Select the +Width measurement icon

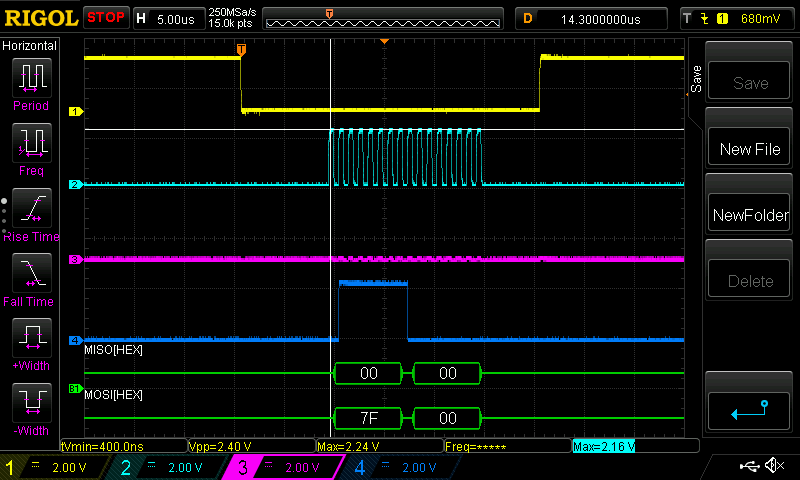[32, 338]
